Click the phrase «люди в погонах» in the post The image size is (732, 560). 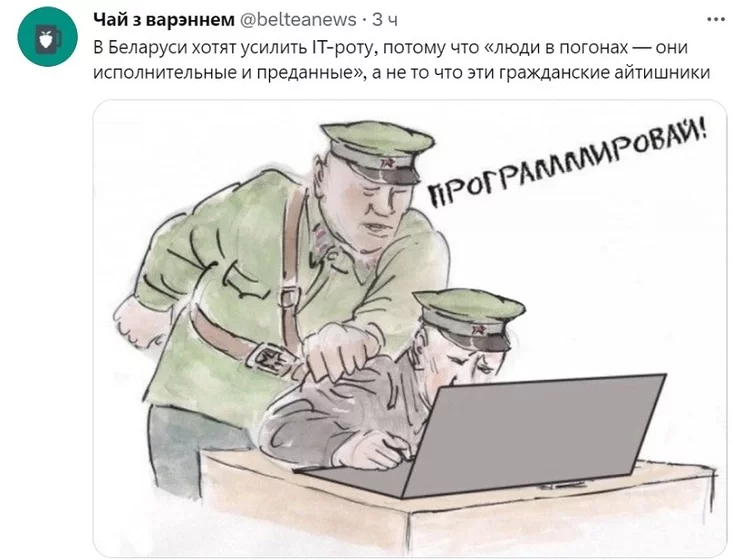tap(557, 47)
